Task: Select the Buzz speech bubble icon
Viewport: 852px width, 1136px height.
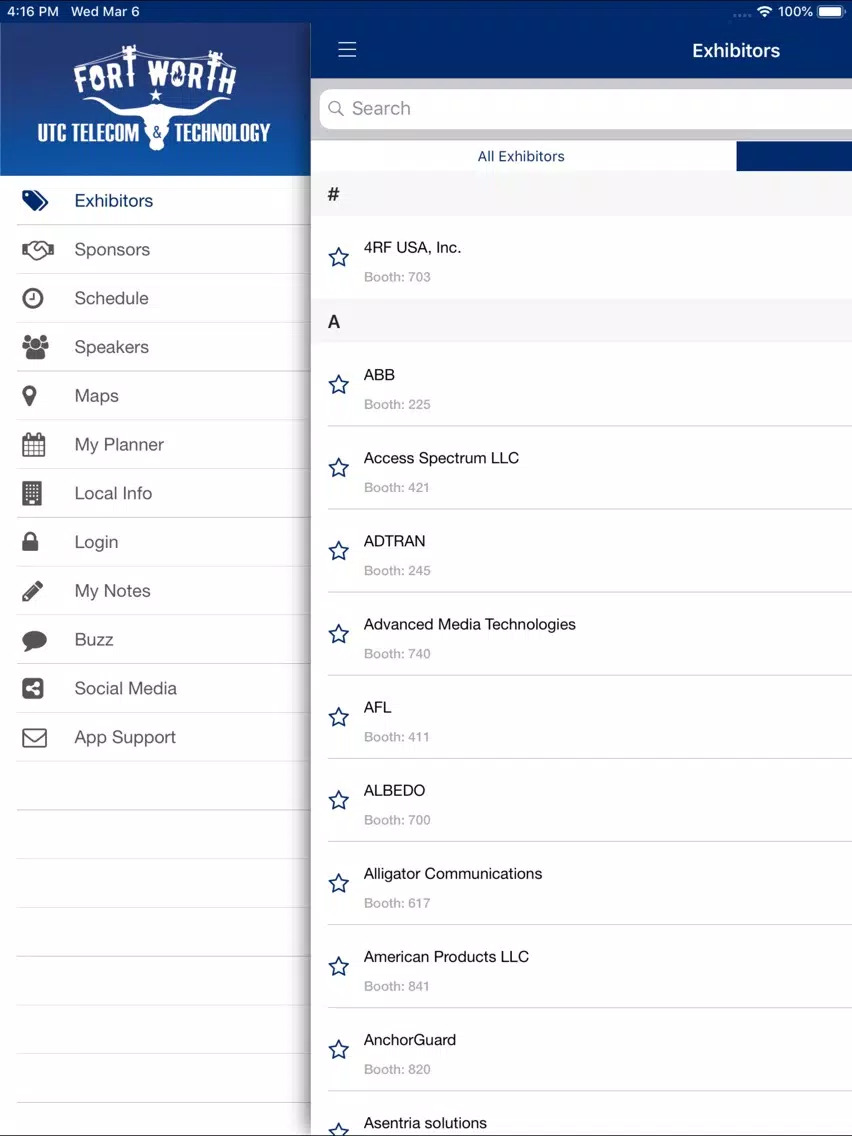Action: [34, 640]
